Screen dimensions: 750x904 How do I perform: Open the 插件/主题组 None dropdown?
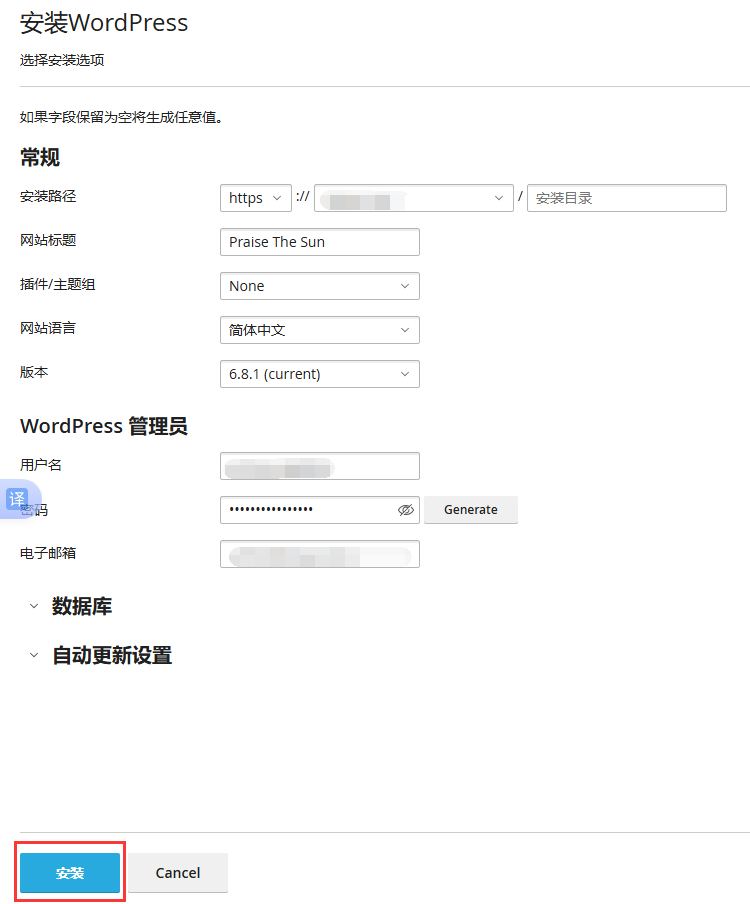[x=319, y=286]
